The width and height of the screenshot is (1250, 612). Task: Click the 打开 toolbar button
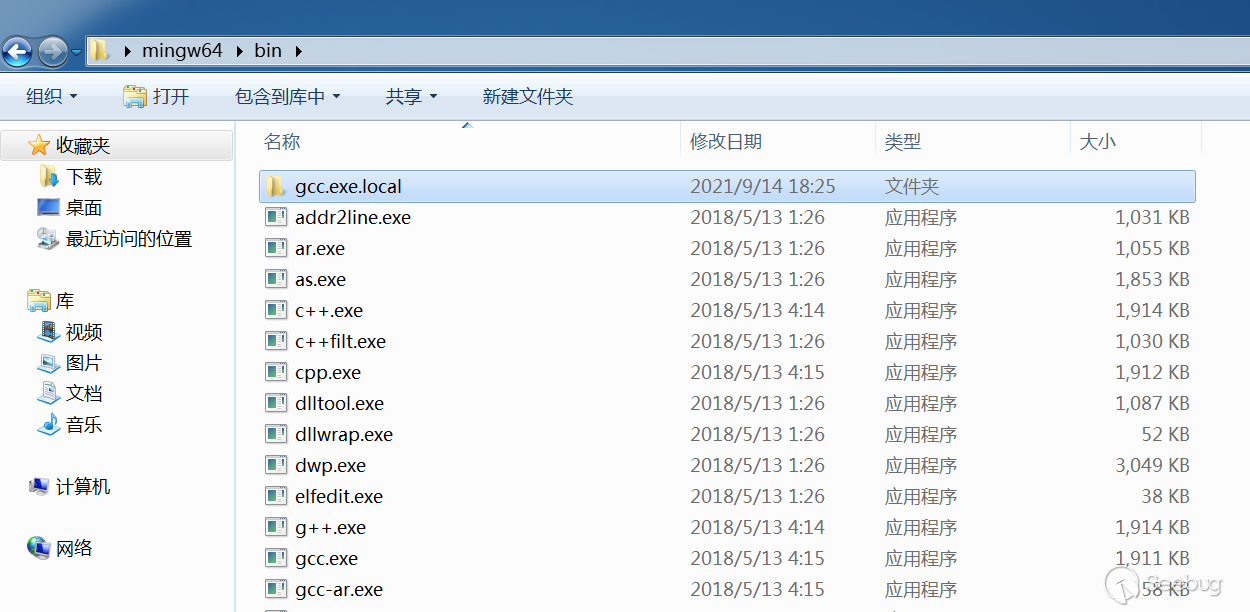pos(156,97)
